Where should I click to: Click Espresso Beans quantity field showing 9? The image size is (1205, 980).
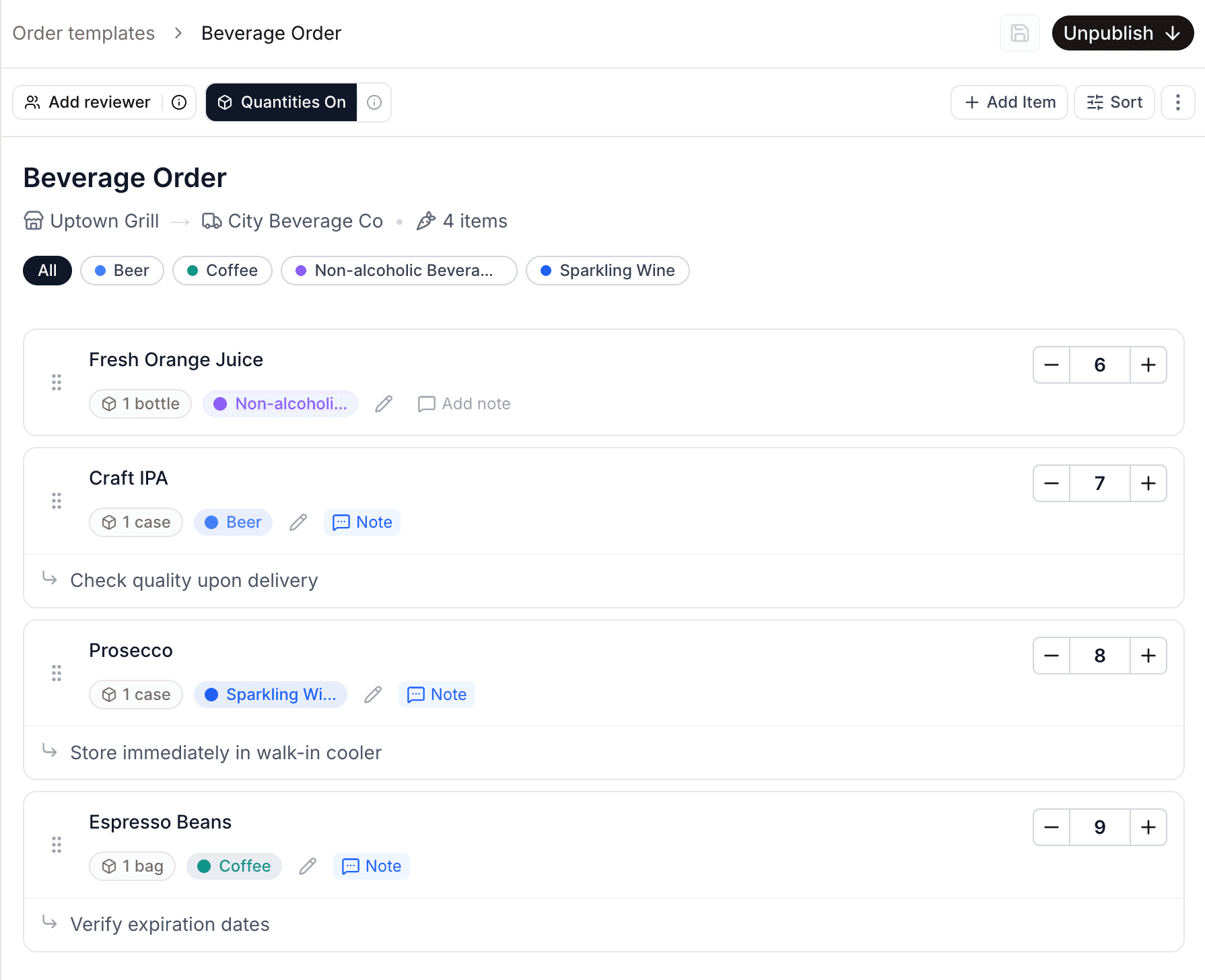pos(1100,827)
